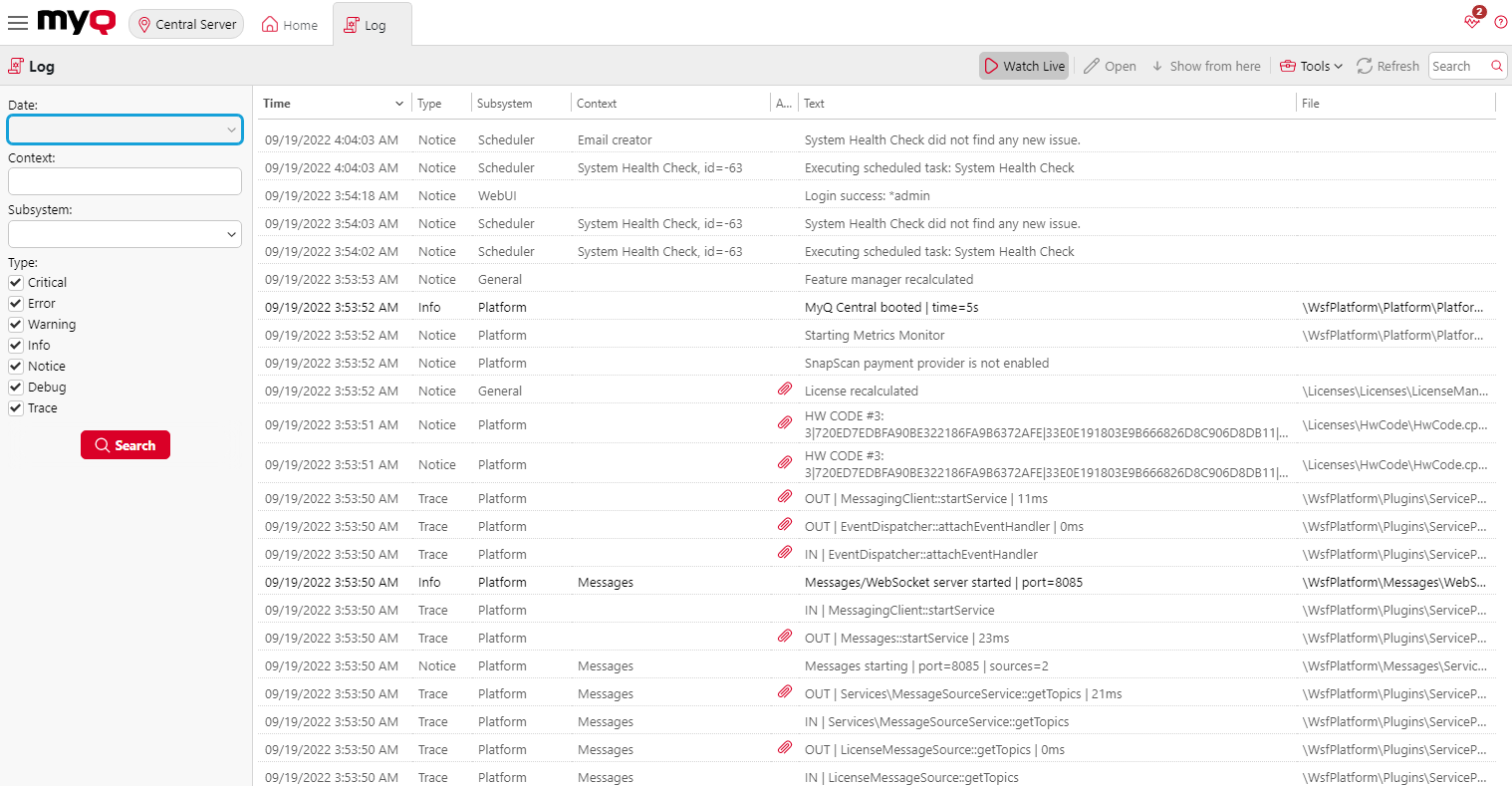The height and width of the screenshot is (786, 1512).
Task: Uncheck the Debug log type
Action: pos(15,387)
